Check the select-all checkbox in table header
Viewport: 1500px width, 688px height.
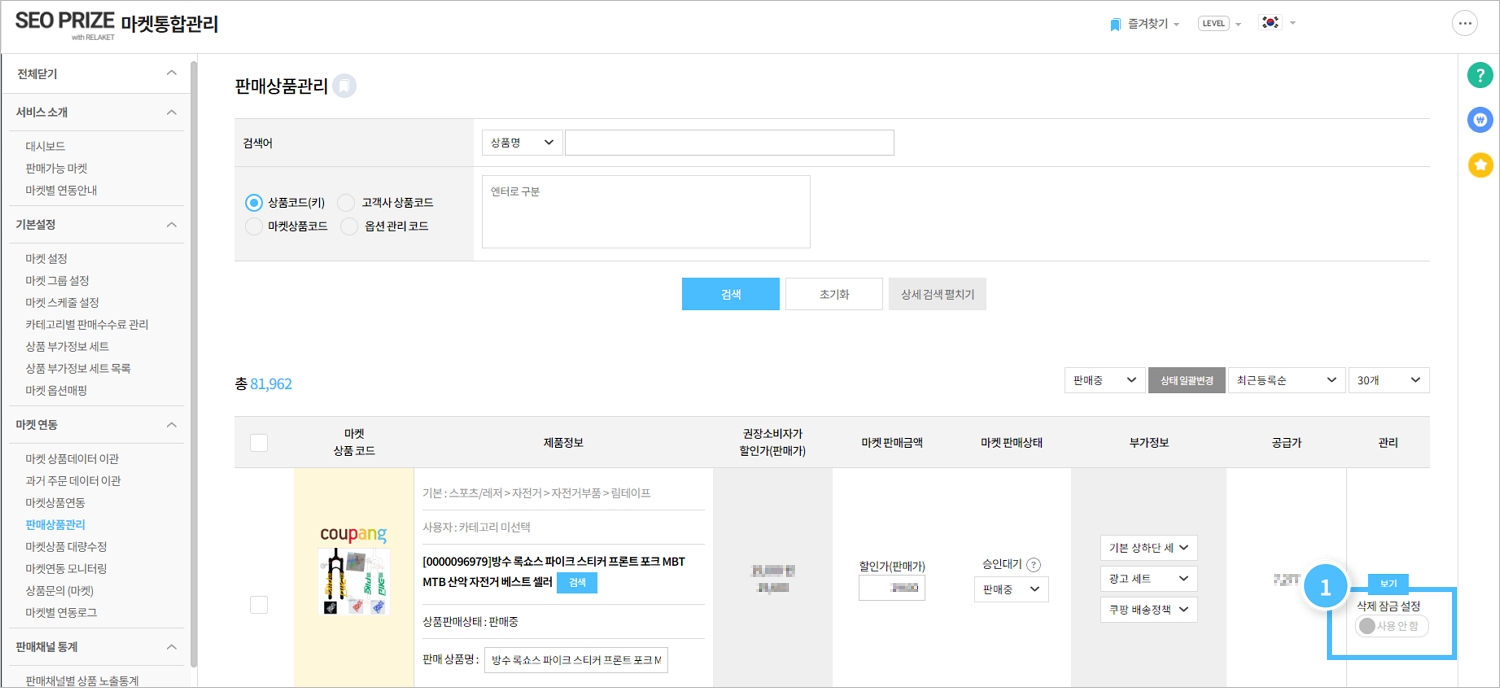(259, 443)
